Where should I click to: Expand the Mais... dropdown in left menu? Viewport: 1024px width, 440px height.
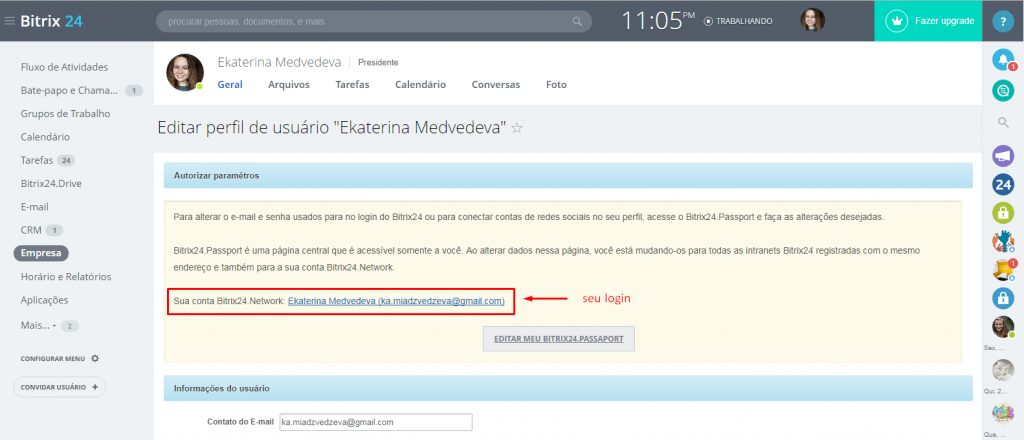[x=39, y=325]
